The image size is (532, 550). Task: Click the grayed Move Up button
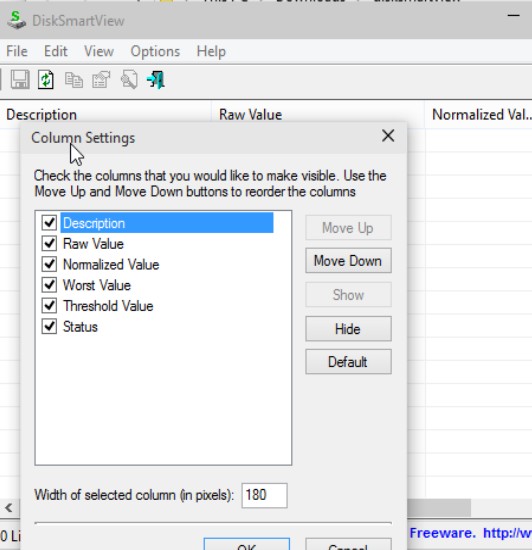click(x=348, y=228)
